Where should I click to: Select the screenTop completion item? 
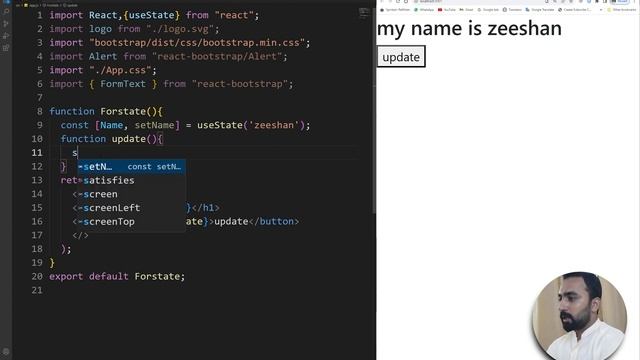tap(131, 222)
